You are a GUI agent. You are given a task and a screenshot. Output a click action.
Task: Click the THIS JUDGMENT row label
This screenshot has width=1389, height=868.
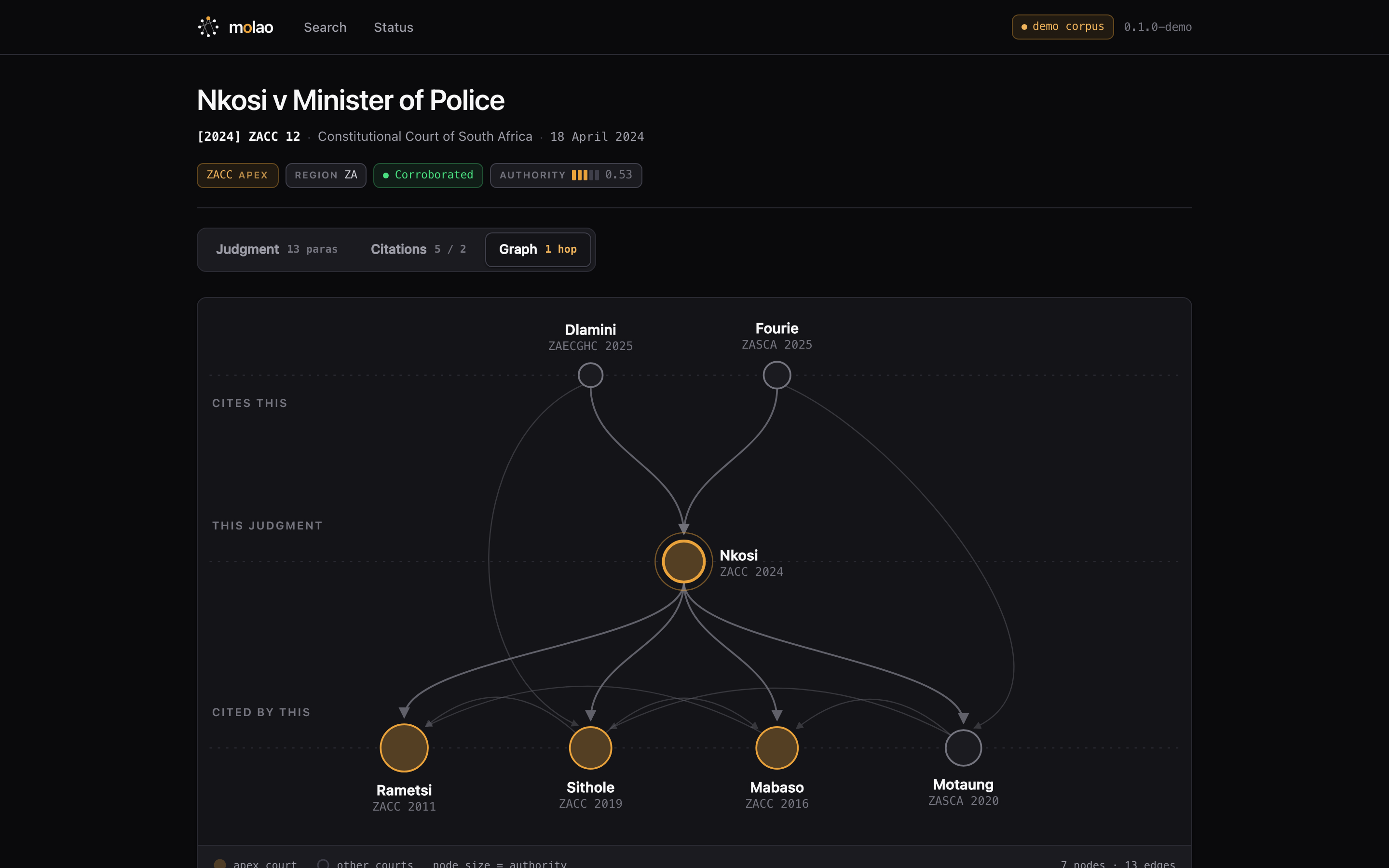coord(268,525)
